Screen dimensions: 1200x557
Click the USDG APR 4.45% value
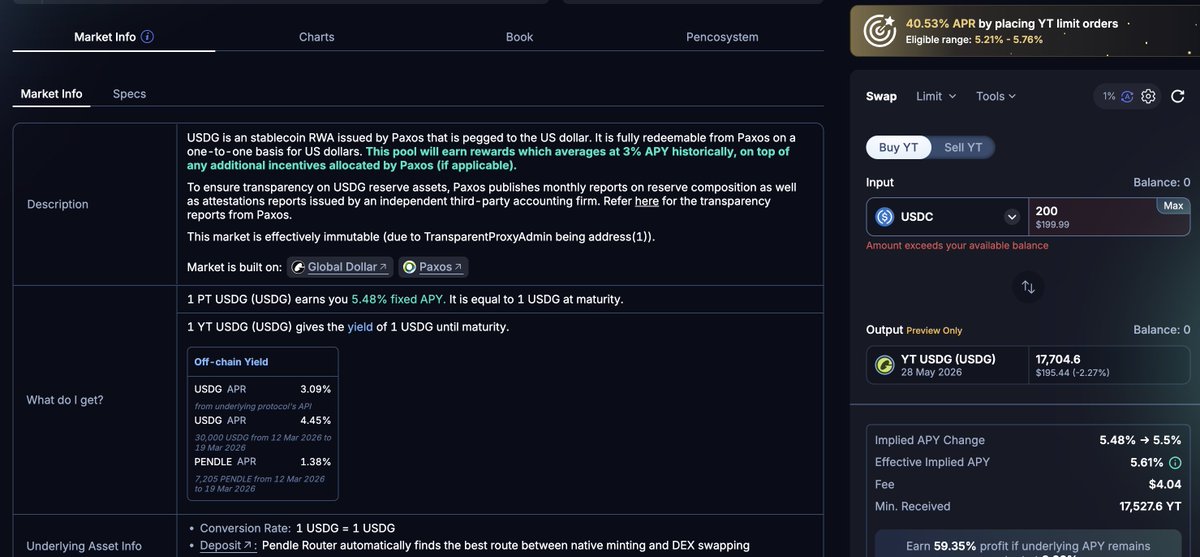pos(315,420)
